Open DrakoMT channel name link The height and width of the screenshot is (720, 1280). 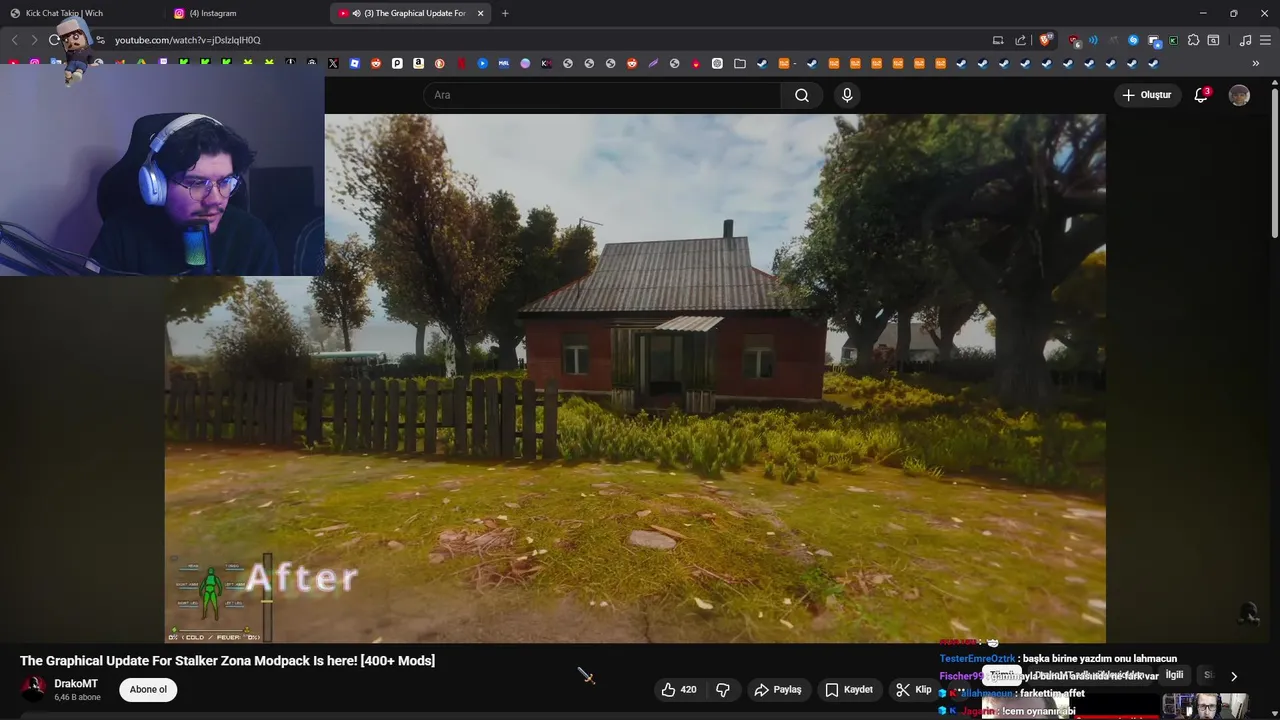(x=76, y=684)
